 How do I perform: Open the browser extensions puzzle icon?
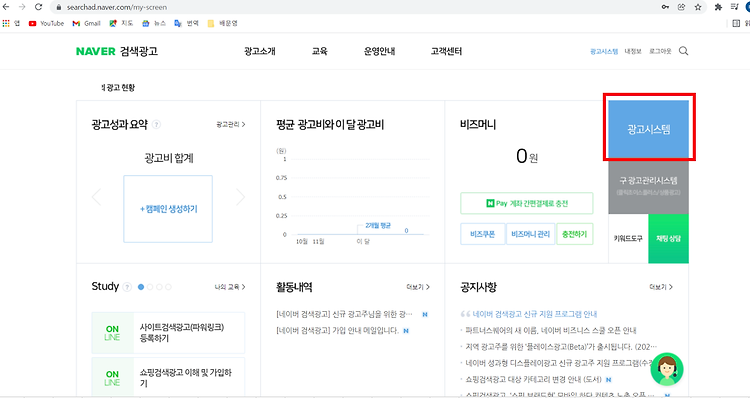coord(718,7)
